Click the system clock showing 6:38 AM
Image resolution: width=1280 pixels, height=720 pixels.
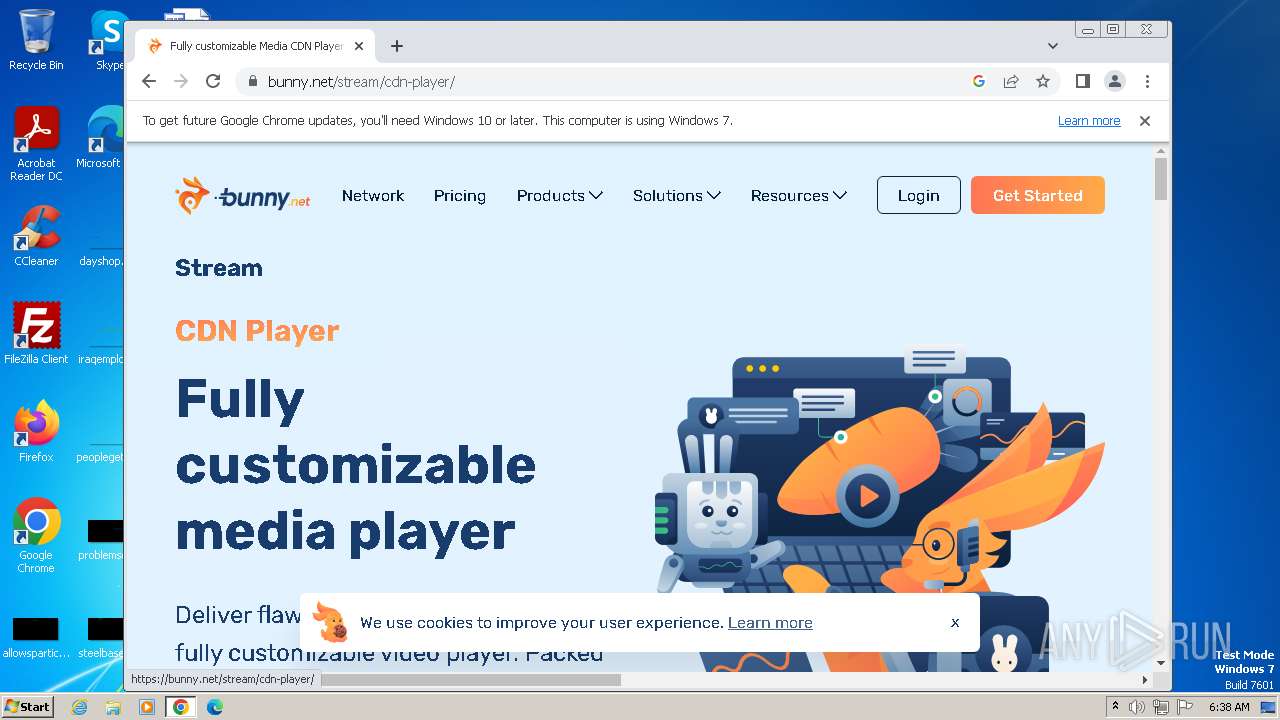coord(1229,707)
